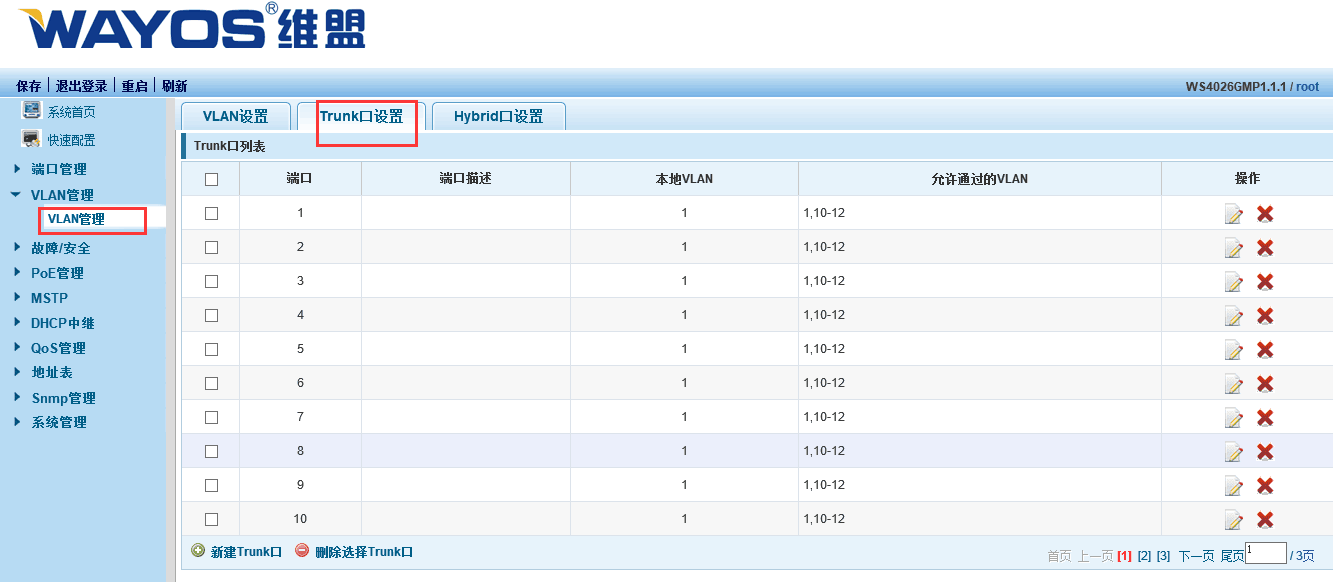Screen dimensions: 1333x582
Task: Check the box for port 10 row
Action: 211,519
